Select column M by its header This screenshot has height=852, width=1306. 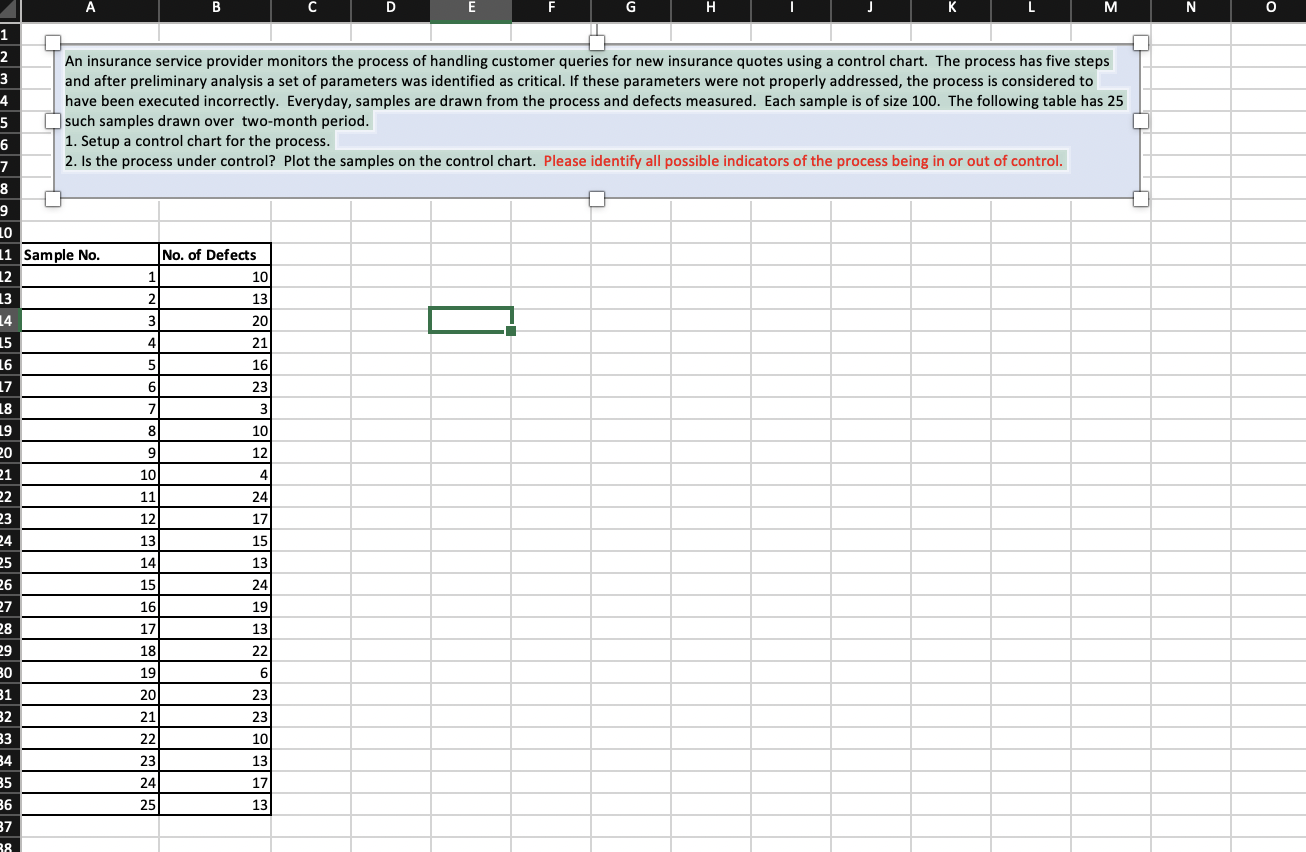[x=1110, y=10]
